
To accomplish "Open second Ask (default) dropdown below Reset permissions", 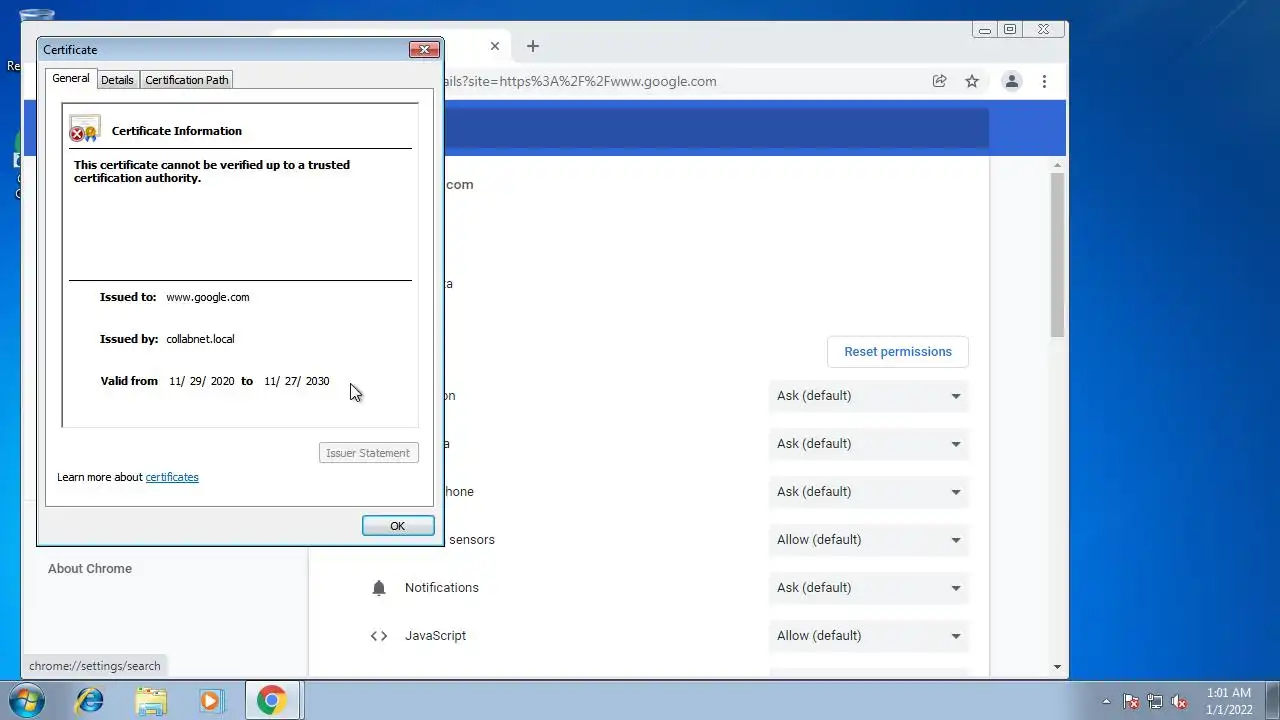I will [869, 444].
